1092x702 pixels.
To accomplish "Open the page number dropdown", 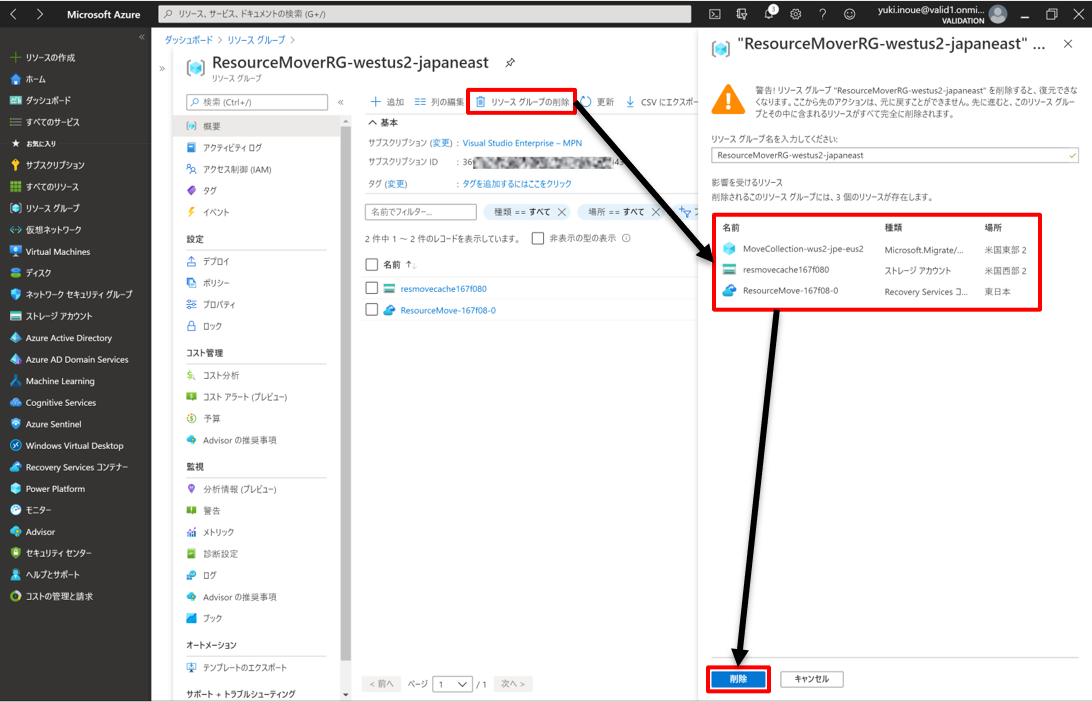I will click(x=452, y=684).
